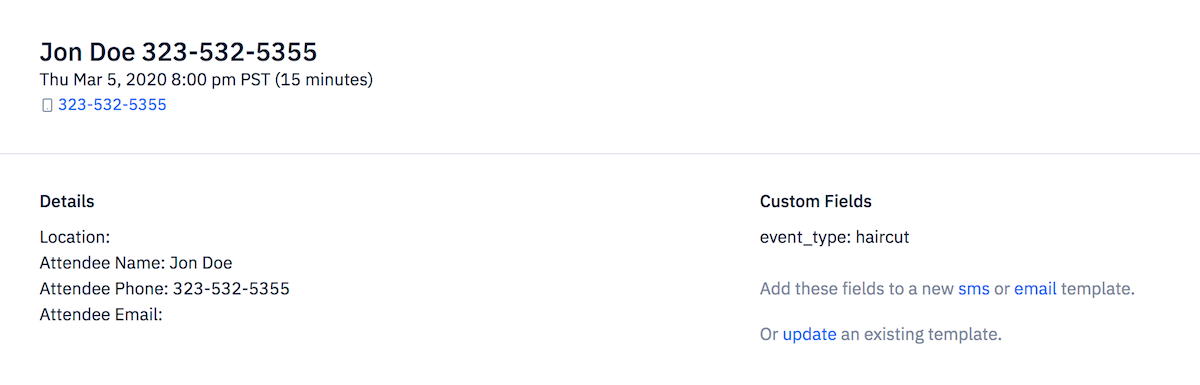Click the "an existing template" text
Screen dimensions: 1200x385
[x=920, y=334]
